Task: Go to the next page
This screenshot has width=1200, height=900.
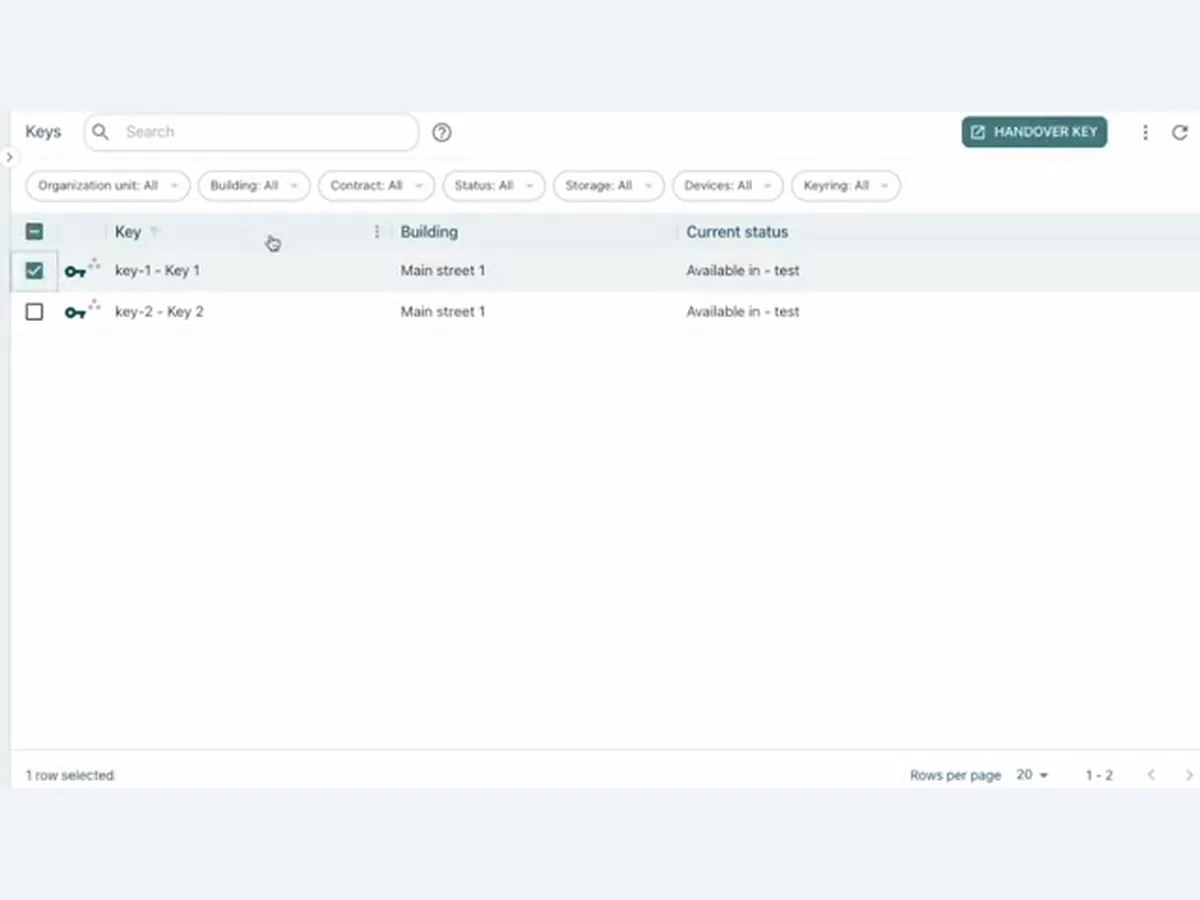Action: pyautogui.click(x=1188, y=775)
